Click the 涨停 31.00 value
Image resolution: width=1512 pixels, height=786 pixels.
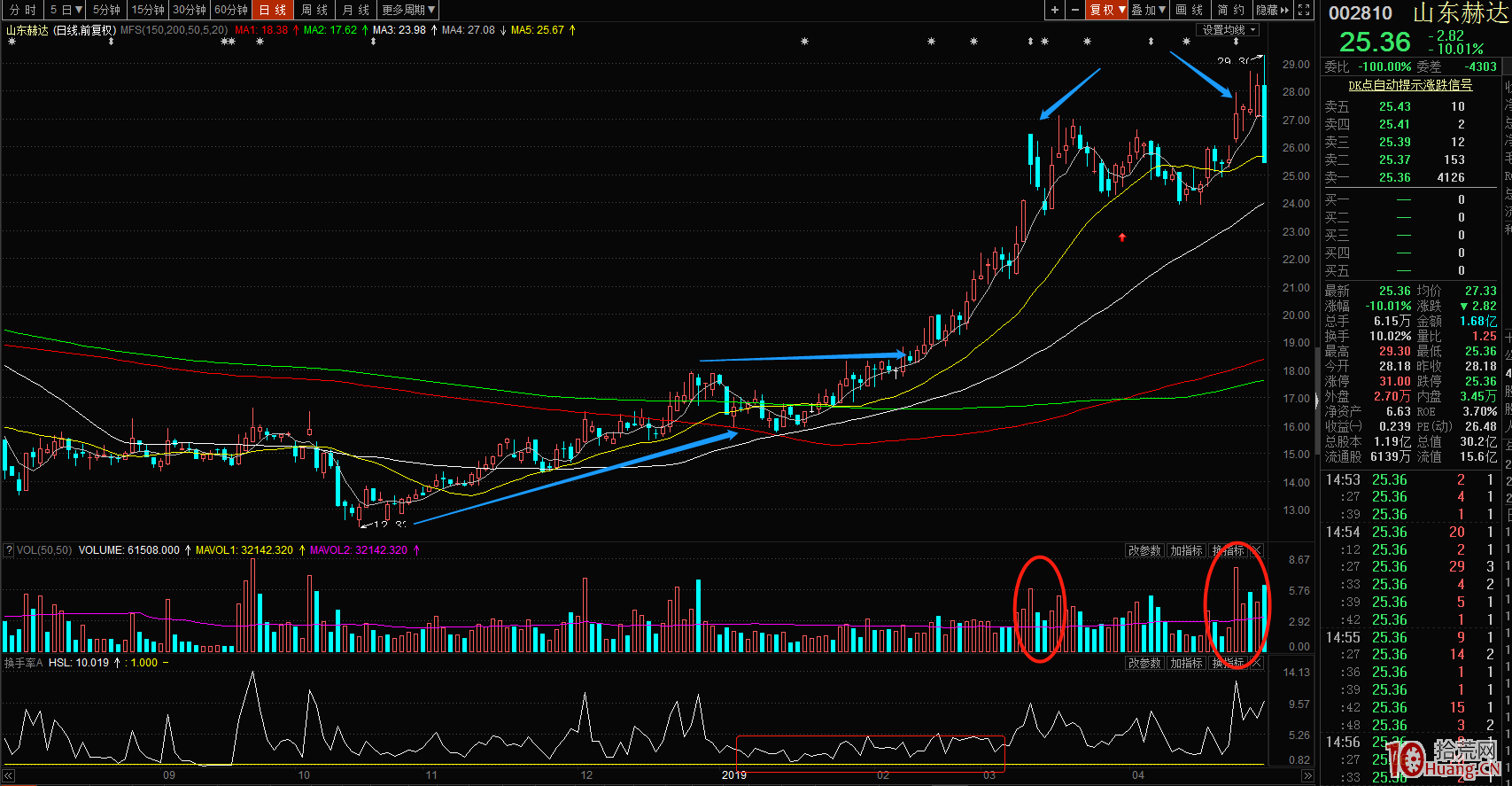click(x=1395, y=381)
